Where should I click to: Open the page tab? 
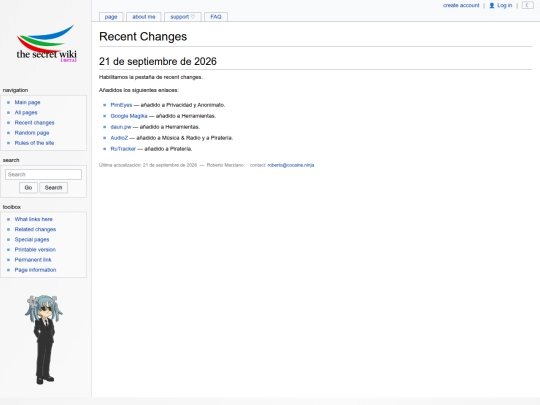tap(111, 17)
